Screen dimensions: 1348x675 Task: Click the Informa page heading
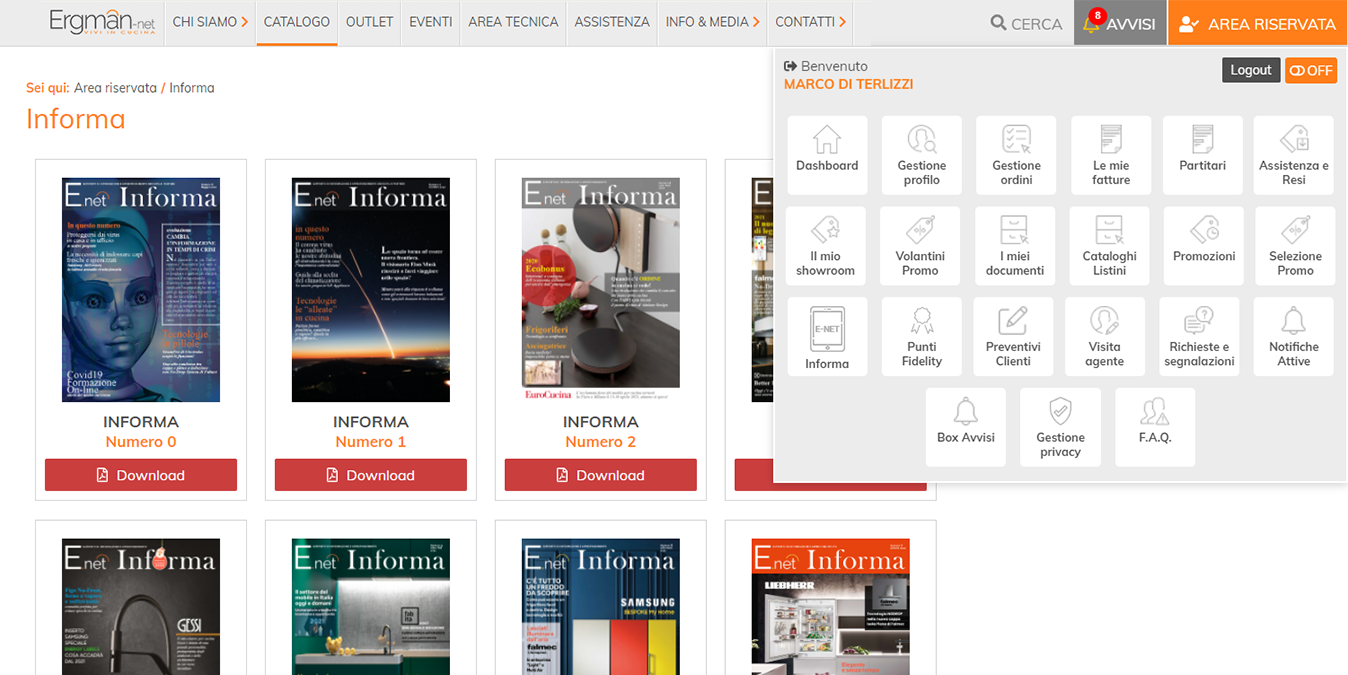[76, 119]
